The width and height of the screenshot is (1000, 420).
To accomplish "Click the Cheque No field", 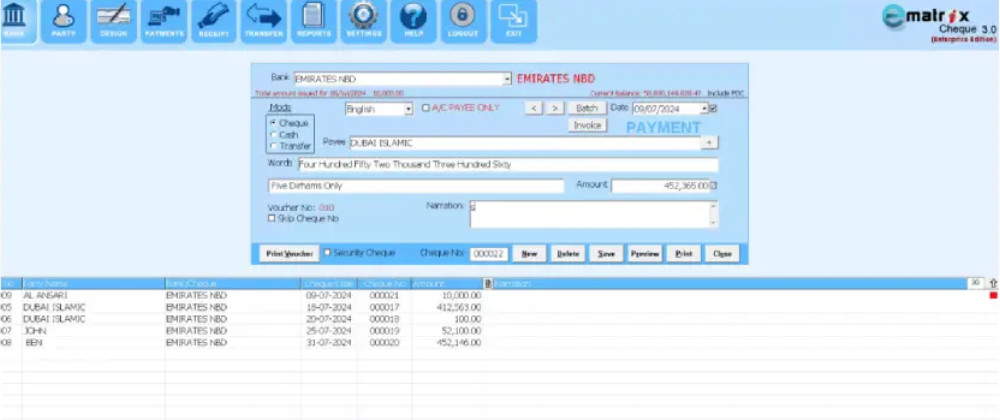I will pyautogui.click(x=489, y=254).
